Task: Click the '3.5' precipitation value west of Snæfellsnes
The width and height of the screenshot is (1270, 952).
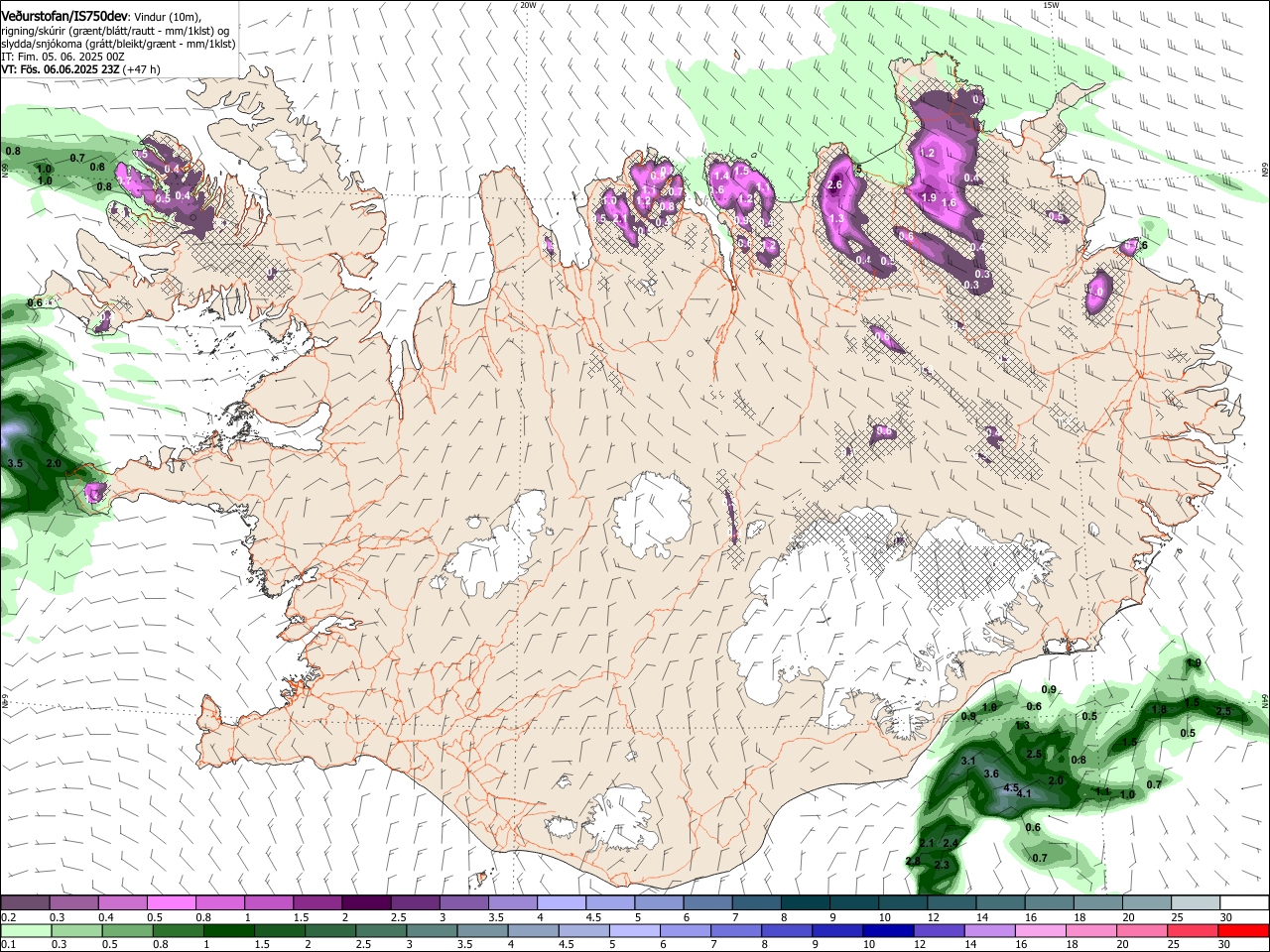Action: 15,464
